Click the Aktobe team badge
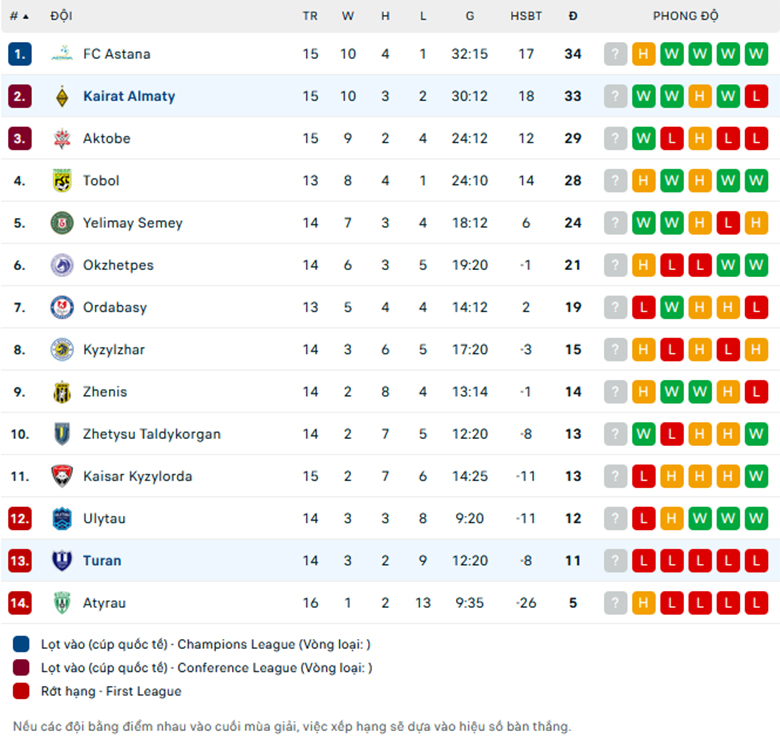 point(62,138)
